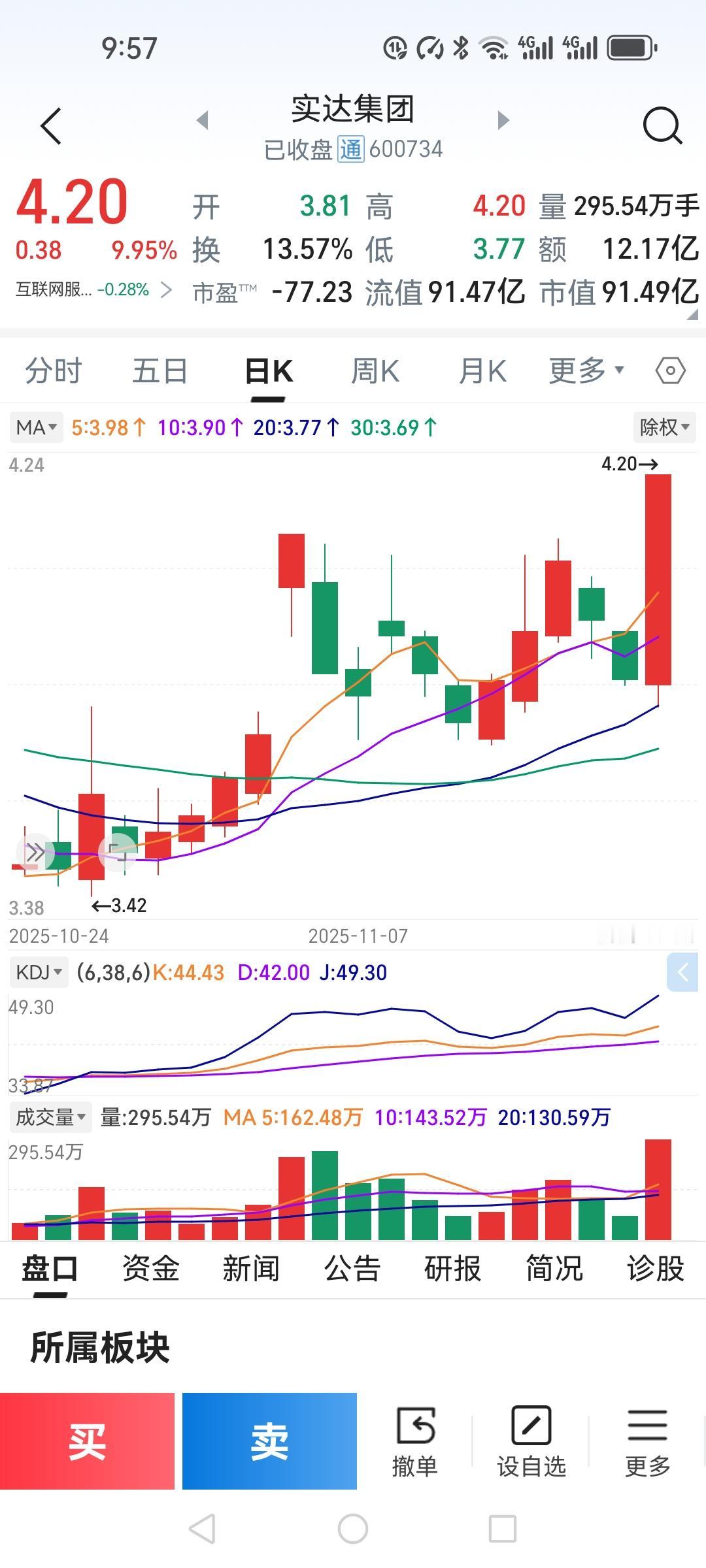Viewport: 706px width, 1568px height.
Task: Tap the red 买 buy button
Action: click(x=87, y=1441)
